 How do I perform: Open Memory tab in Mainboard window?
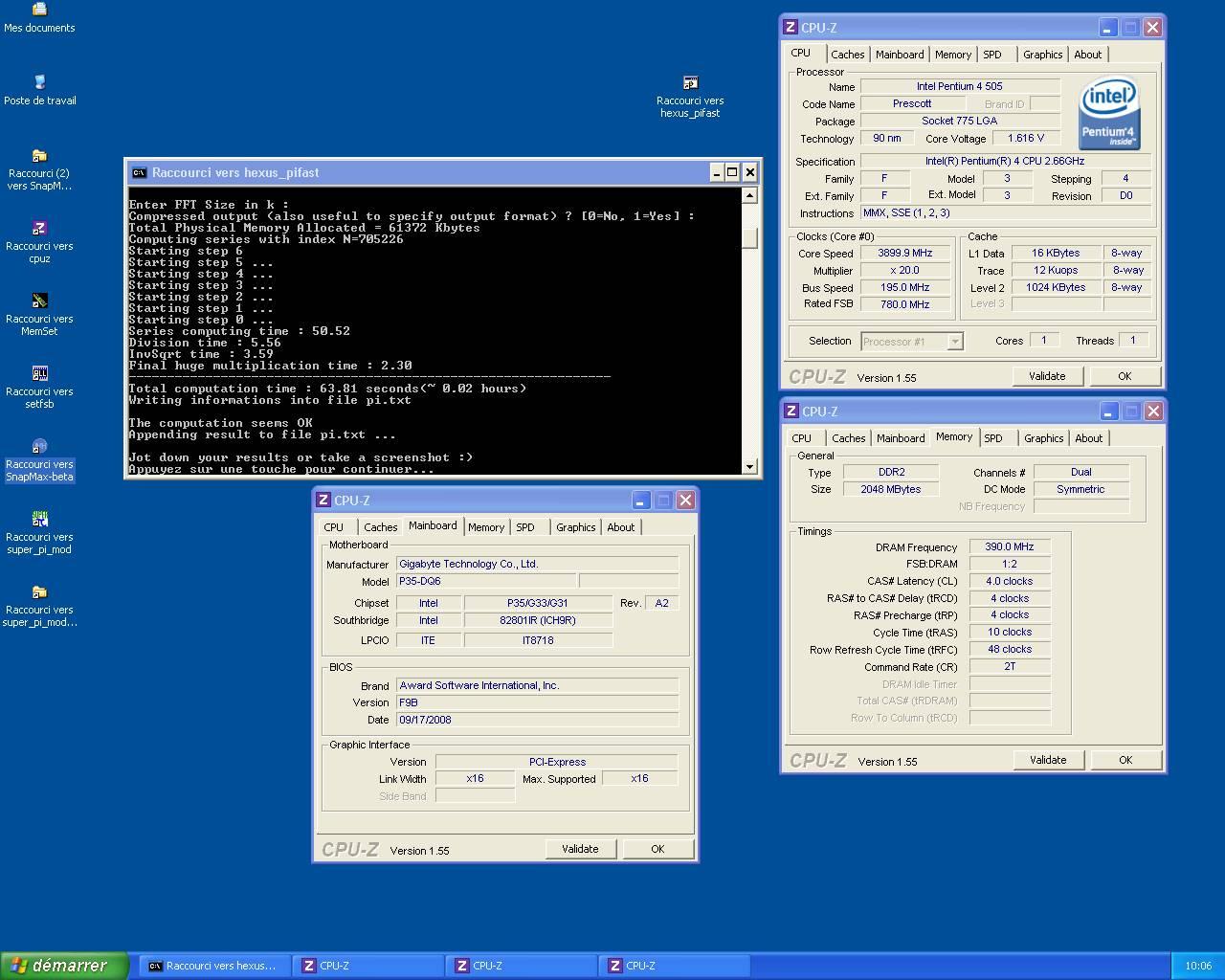pyautogui.click(x=486, y=527)
